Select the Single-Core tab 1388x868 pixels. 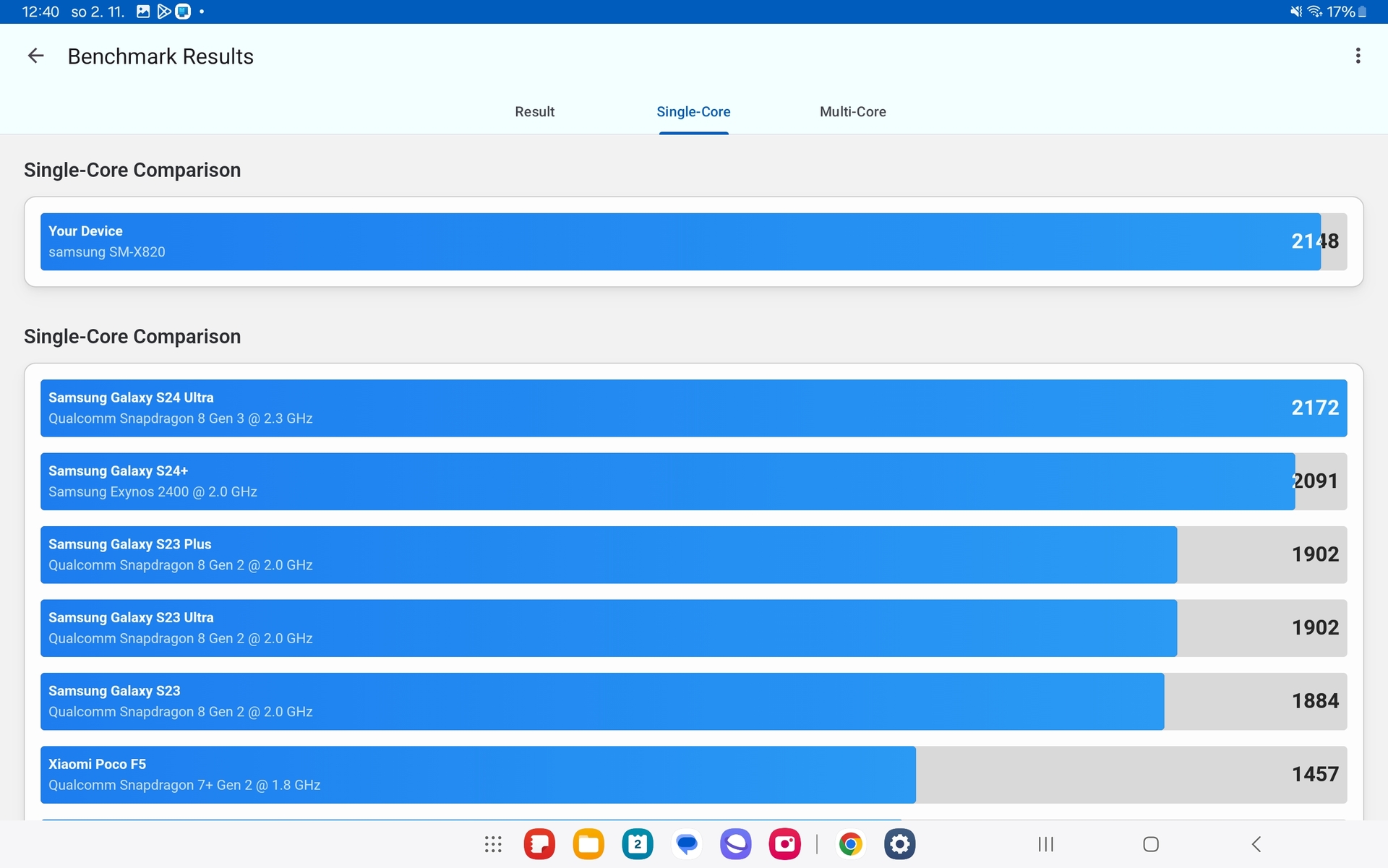(x=693, y=112)
